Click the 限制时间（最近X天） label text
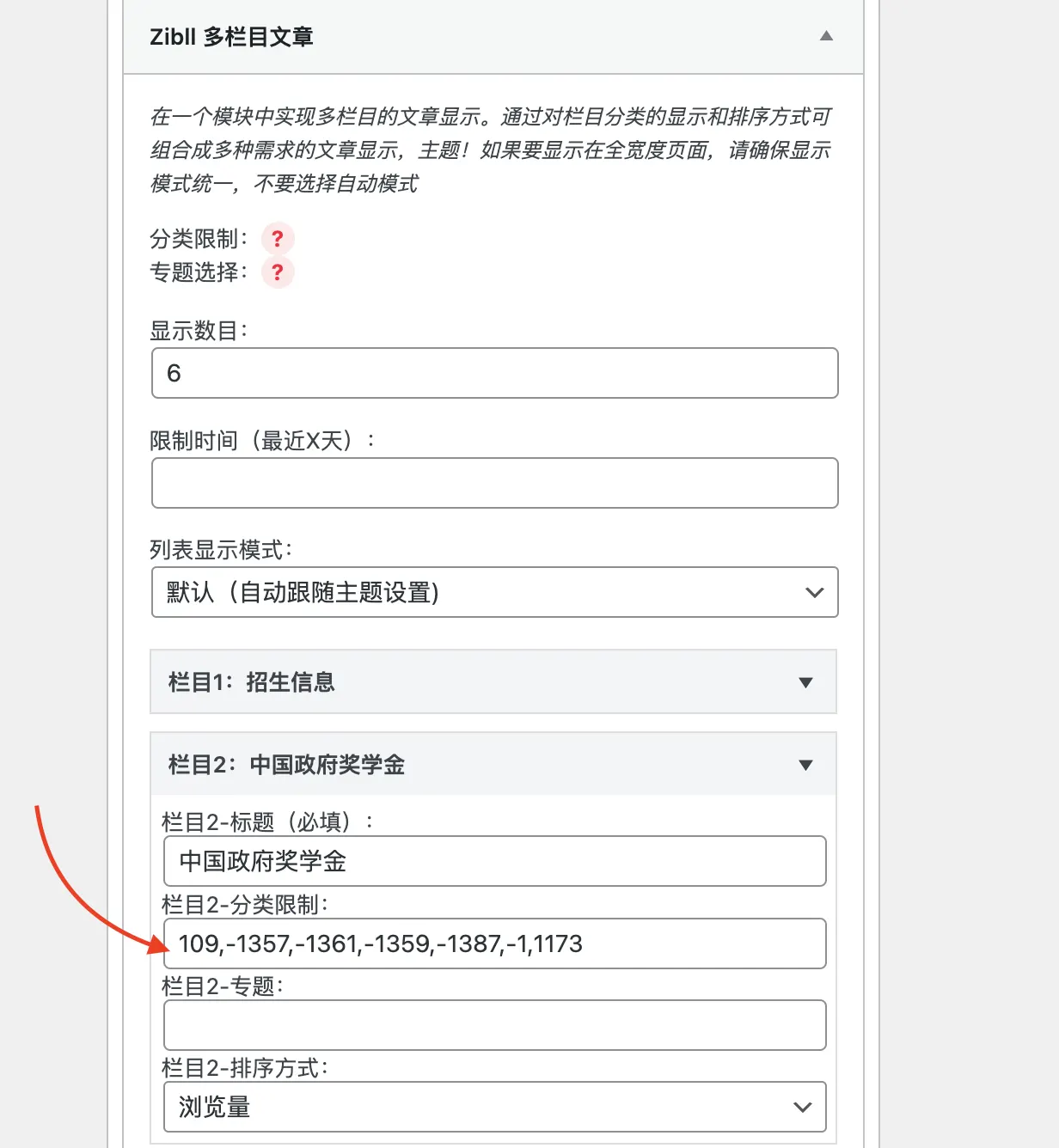This screenshot has height=1148, width=1059. 262,441
